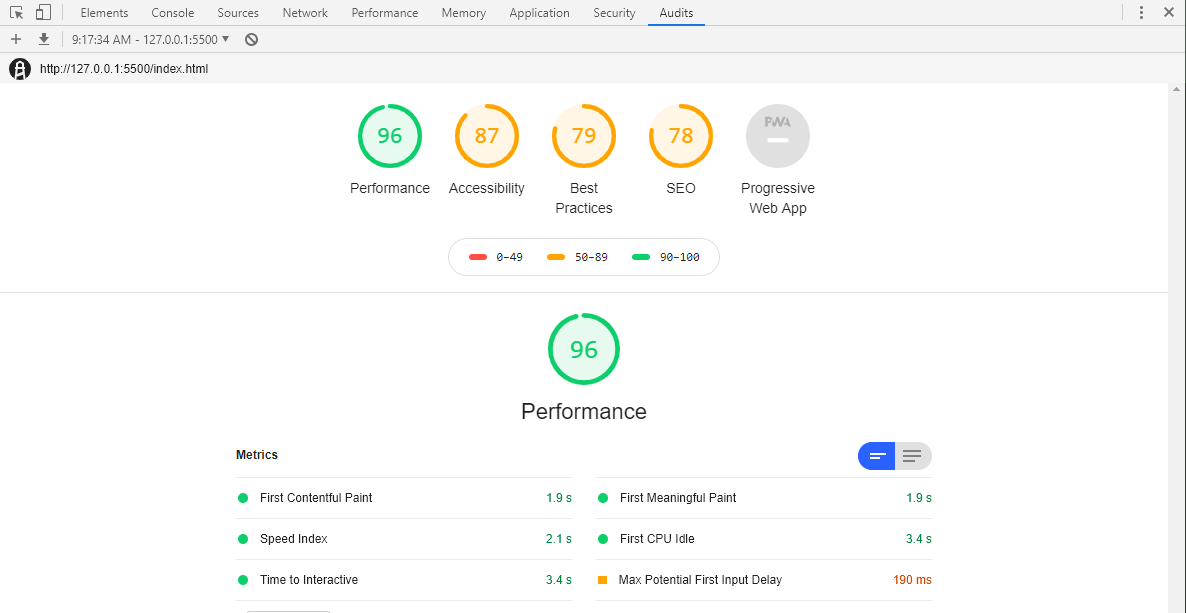
Task: Open the audit report timestamp dropdown
Action: tap(150, 39)
